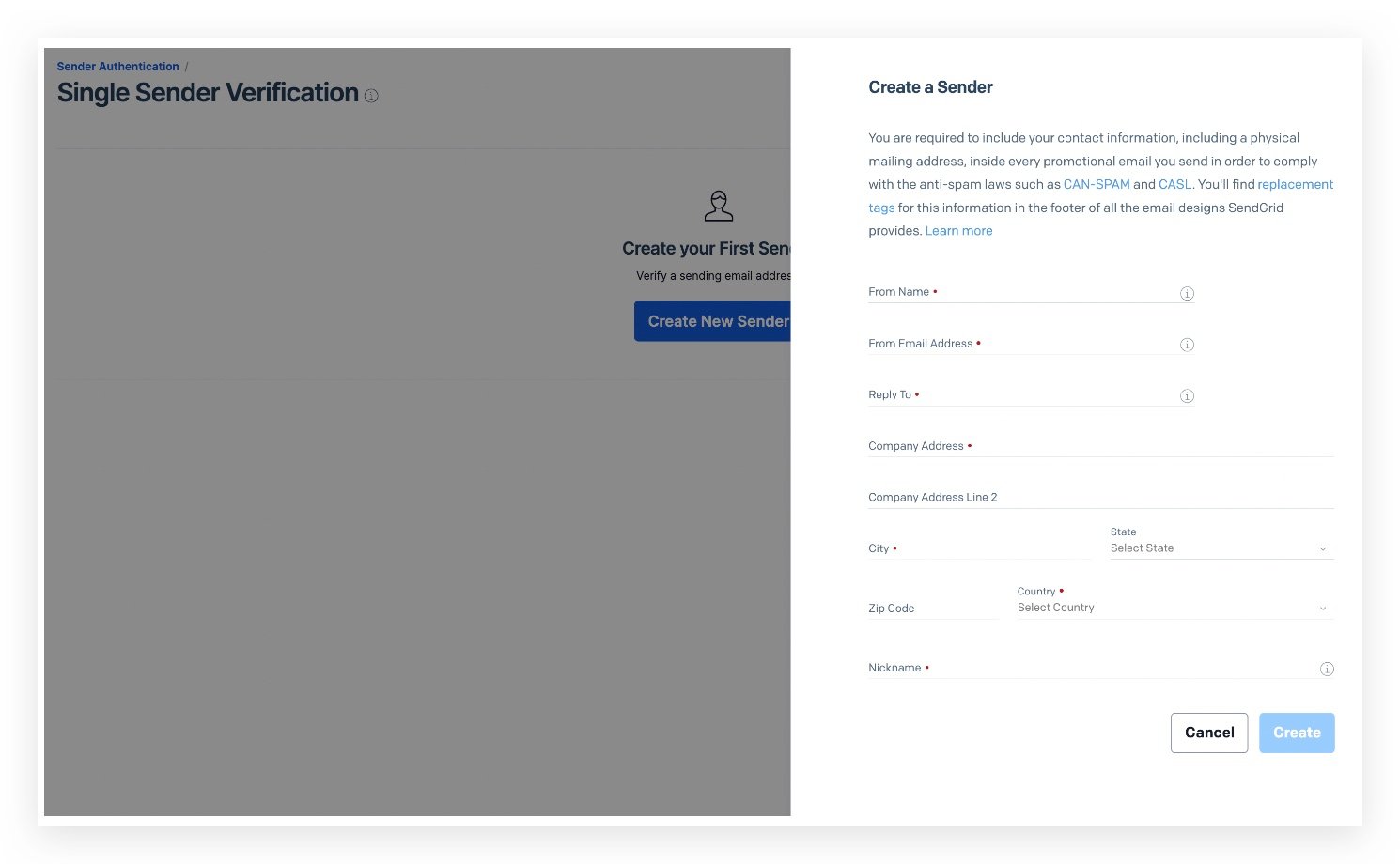Click the sender avatar icon
Screen dimensions: 1400x864
(x=719, y=206)
